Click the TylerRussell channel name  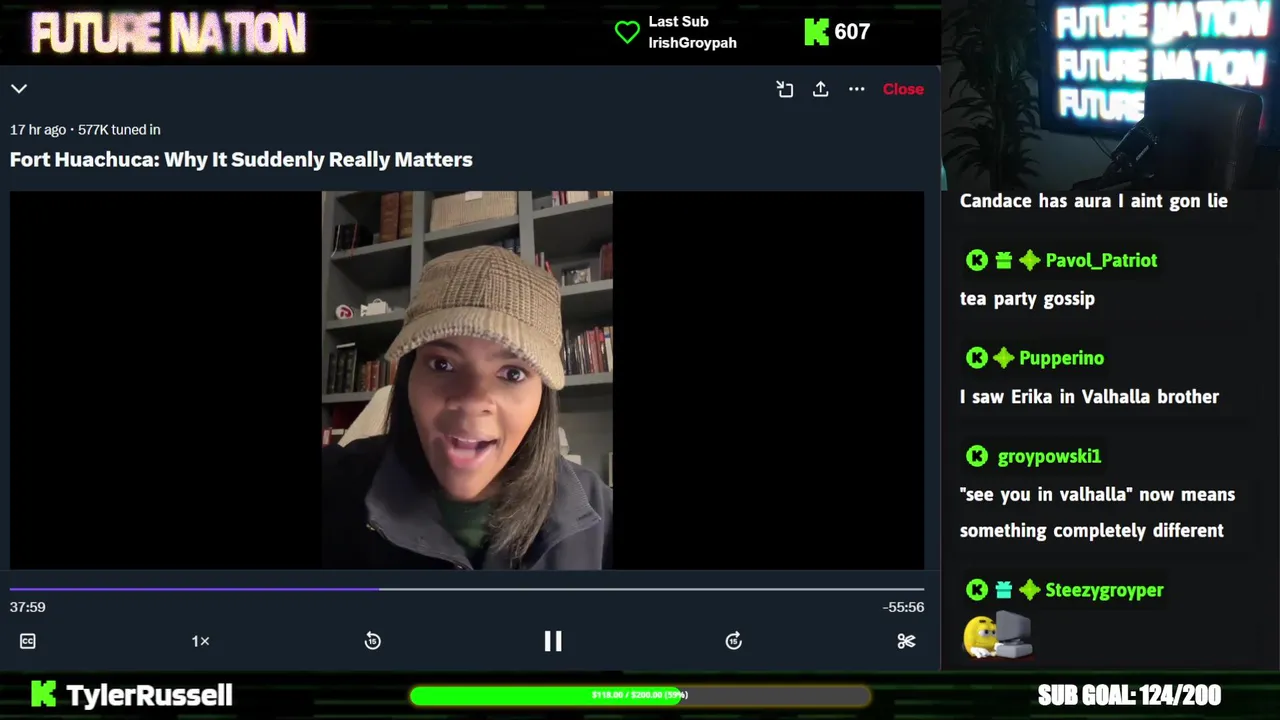149,695
